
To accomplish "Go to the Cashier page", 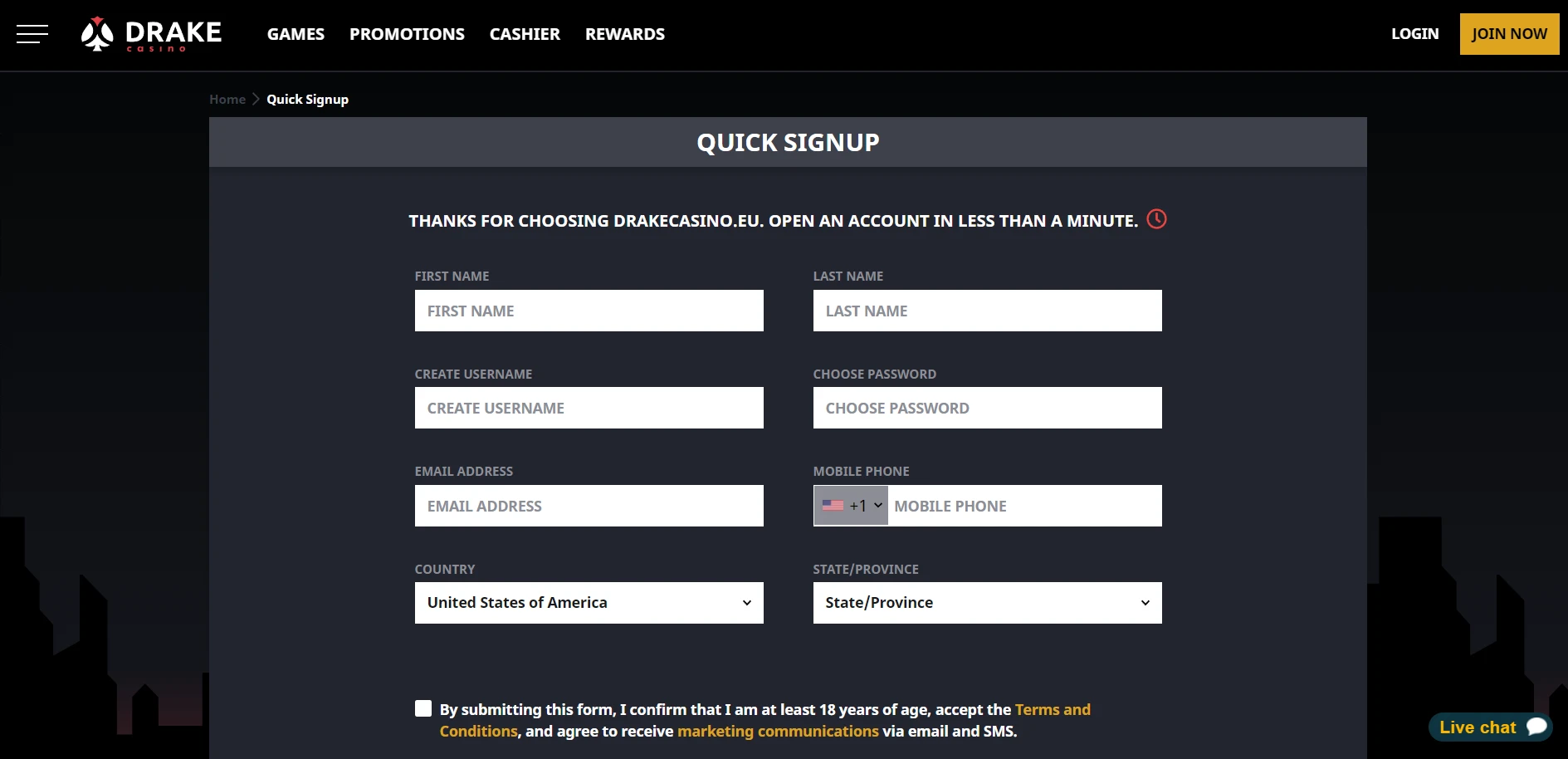I will pyautogui.click(x=525, y=34).
